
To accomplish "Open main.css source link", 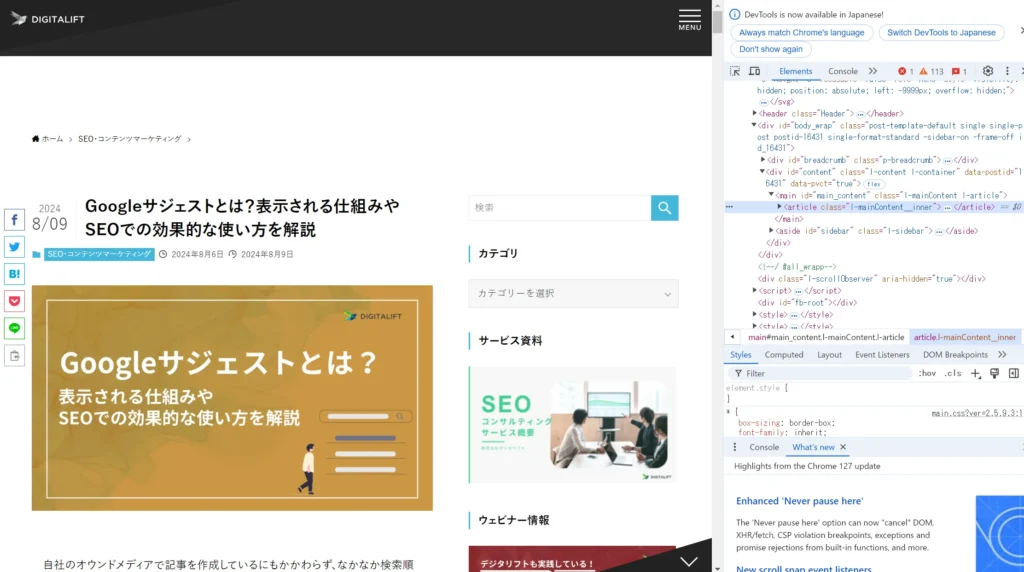I will pos(976,413).
